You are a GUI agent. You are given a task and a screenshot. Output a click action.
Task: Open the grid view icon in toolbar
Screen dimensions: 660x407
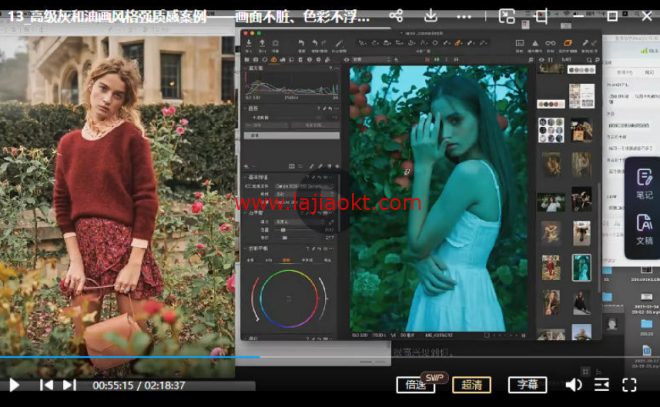tap(520, 43)
